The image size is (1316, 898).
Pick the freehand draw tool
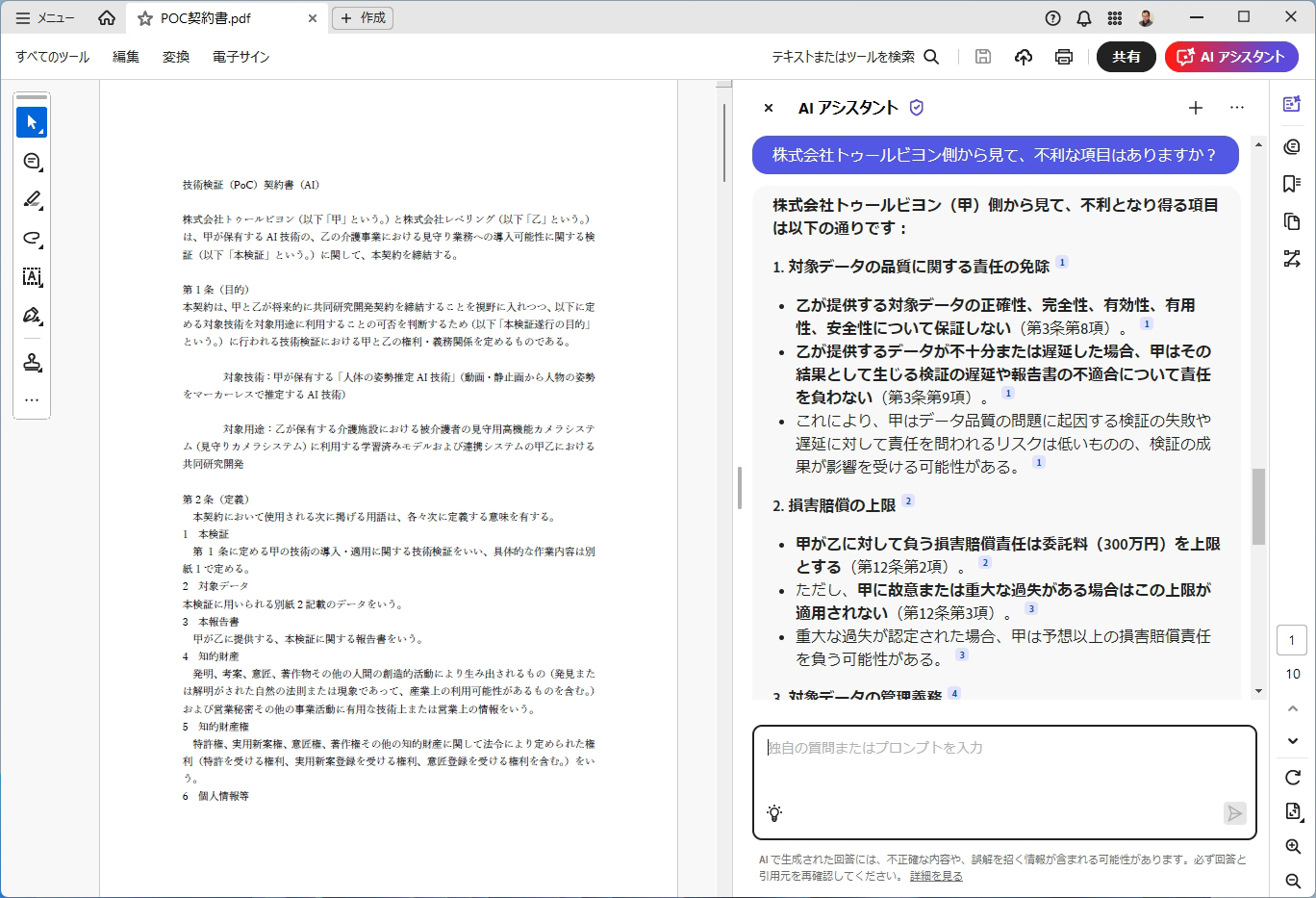tap(32, 238)
